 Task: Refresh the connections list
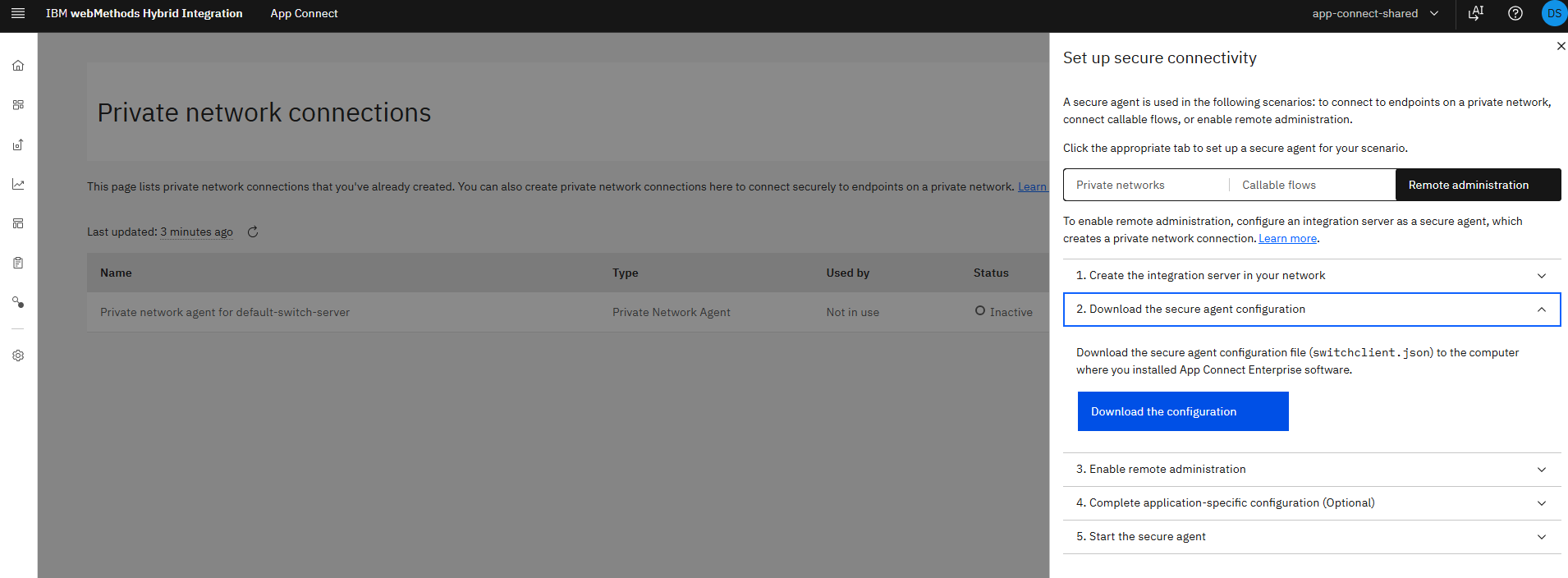[253, 232]
